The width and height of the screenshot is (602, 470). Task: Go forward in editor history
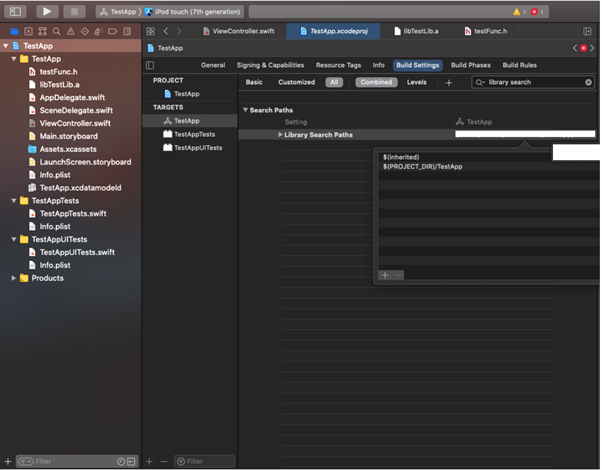[x=179, y=31]
